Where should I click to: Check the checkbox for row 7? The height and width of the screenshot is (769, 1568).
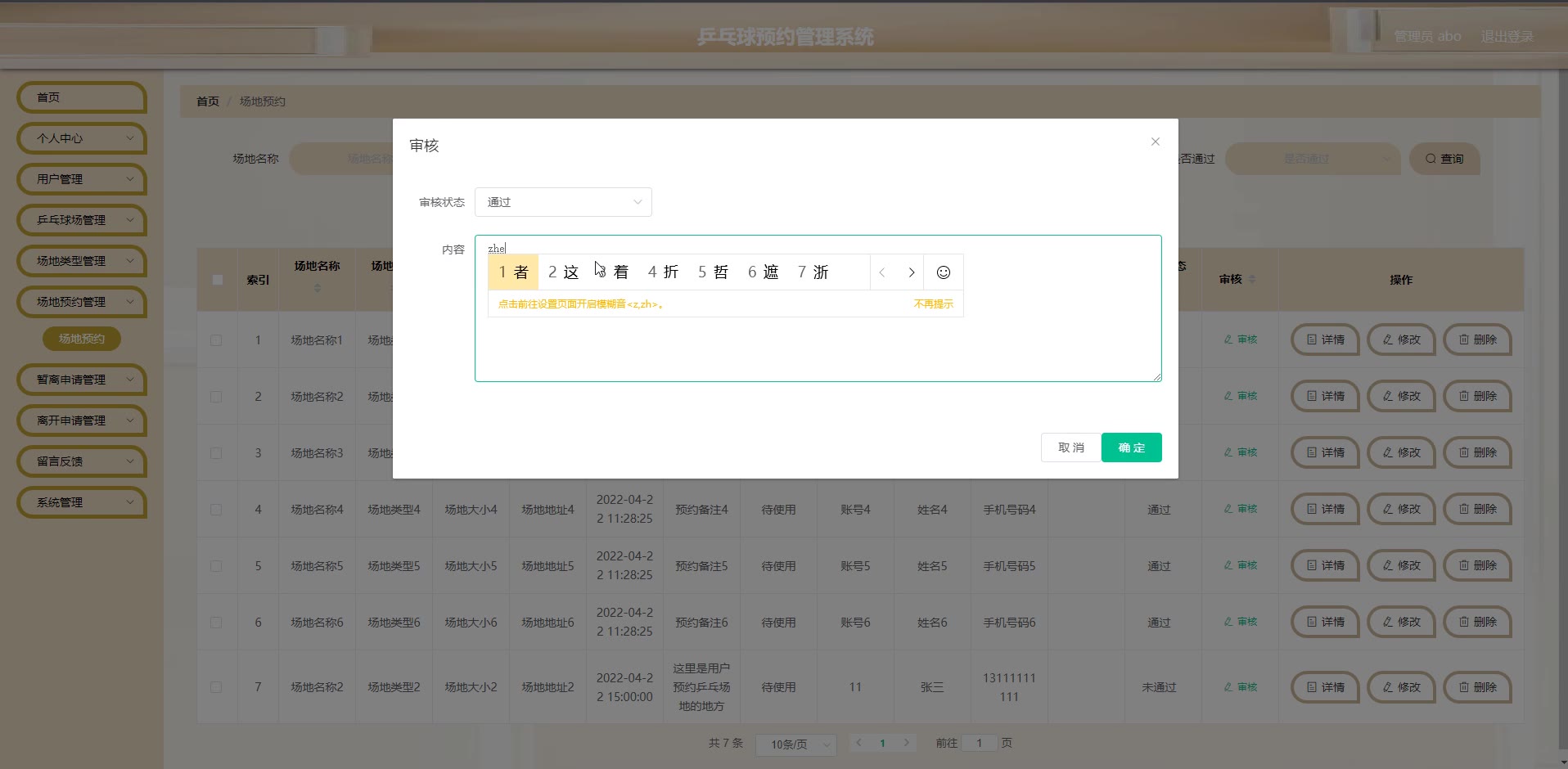pyautogui.click(x=216, y=687)
